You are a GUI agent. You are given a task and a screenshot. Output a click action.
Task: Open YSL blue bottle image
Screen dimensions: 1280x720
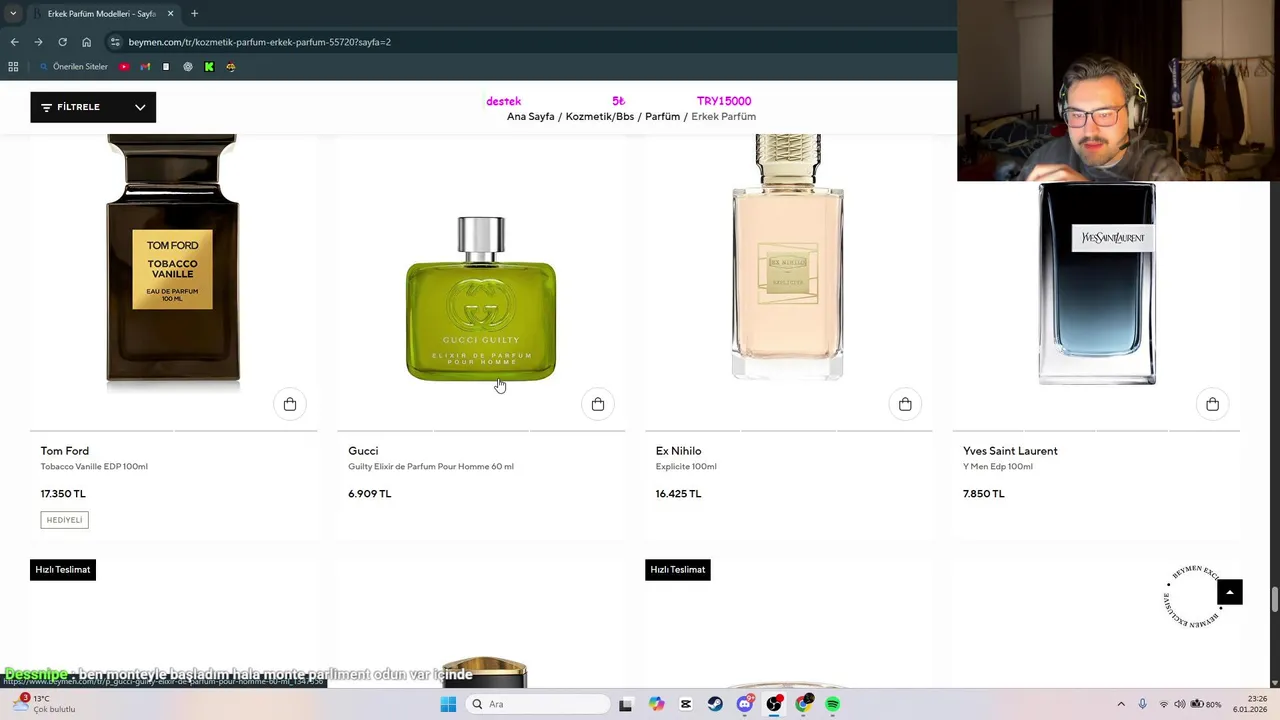1097,284
